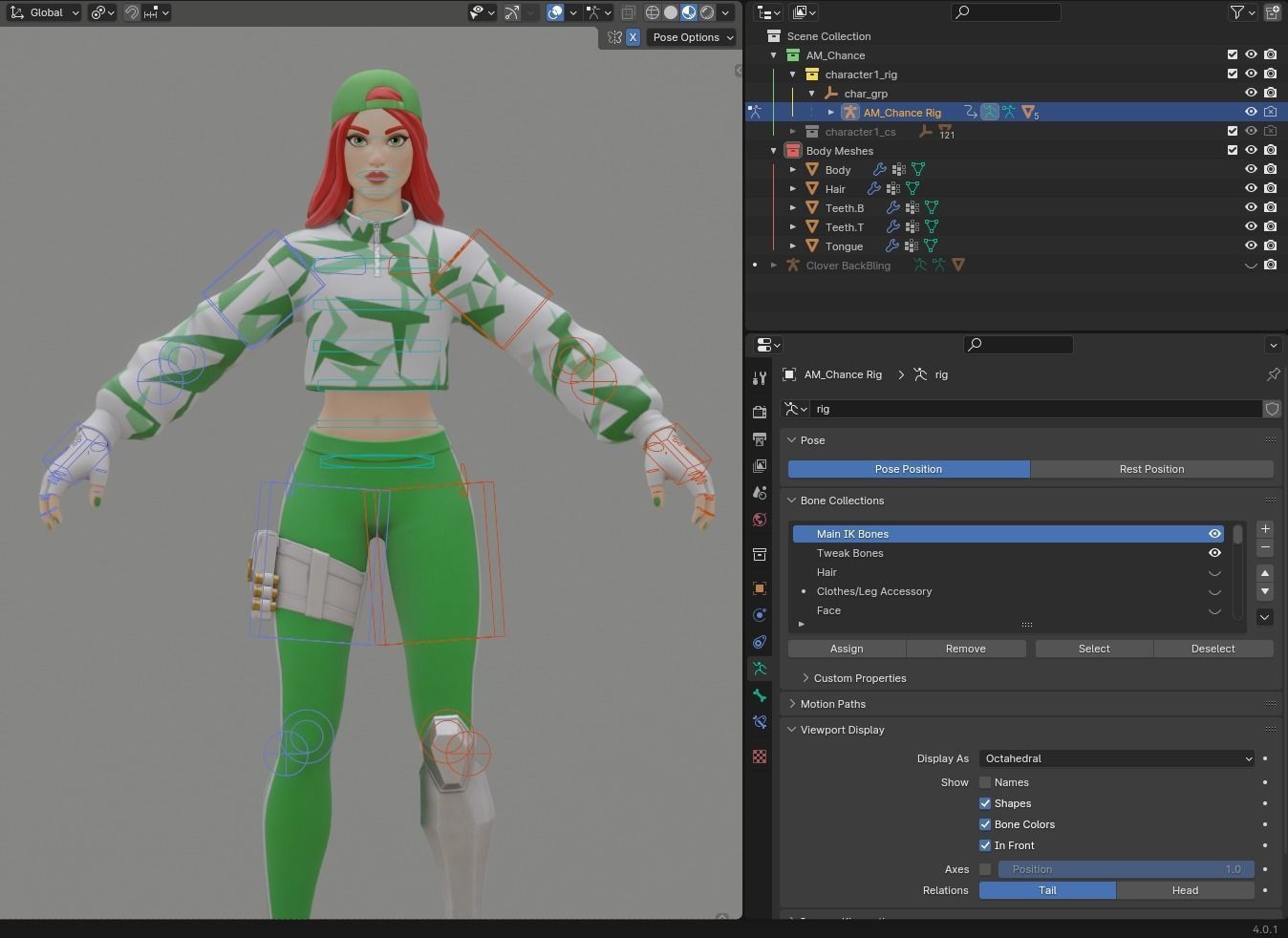
Task: Collapse the Pose panel
Action: tap(792, 440)
